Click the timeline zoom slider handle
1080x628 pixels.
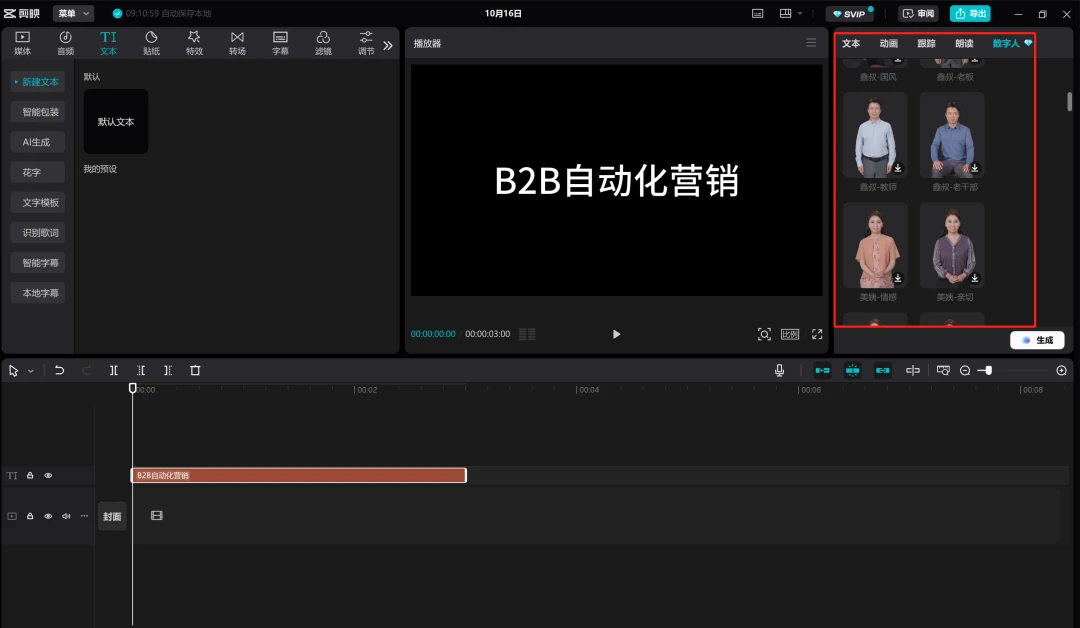point(988,370)
